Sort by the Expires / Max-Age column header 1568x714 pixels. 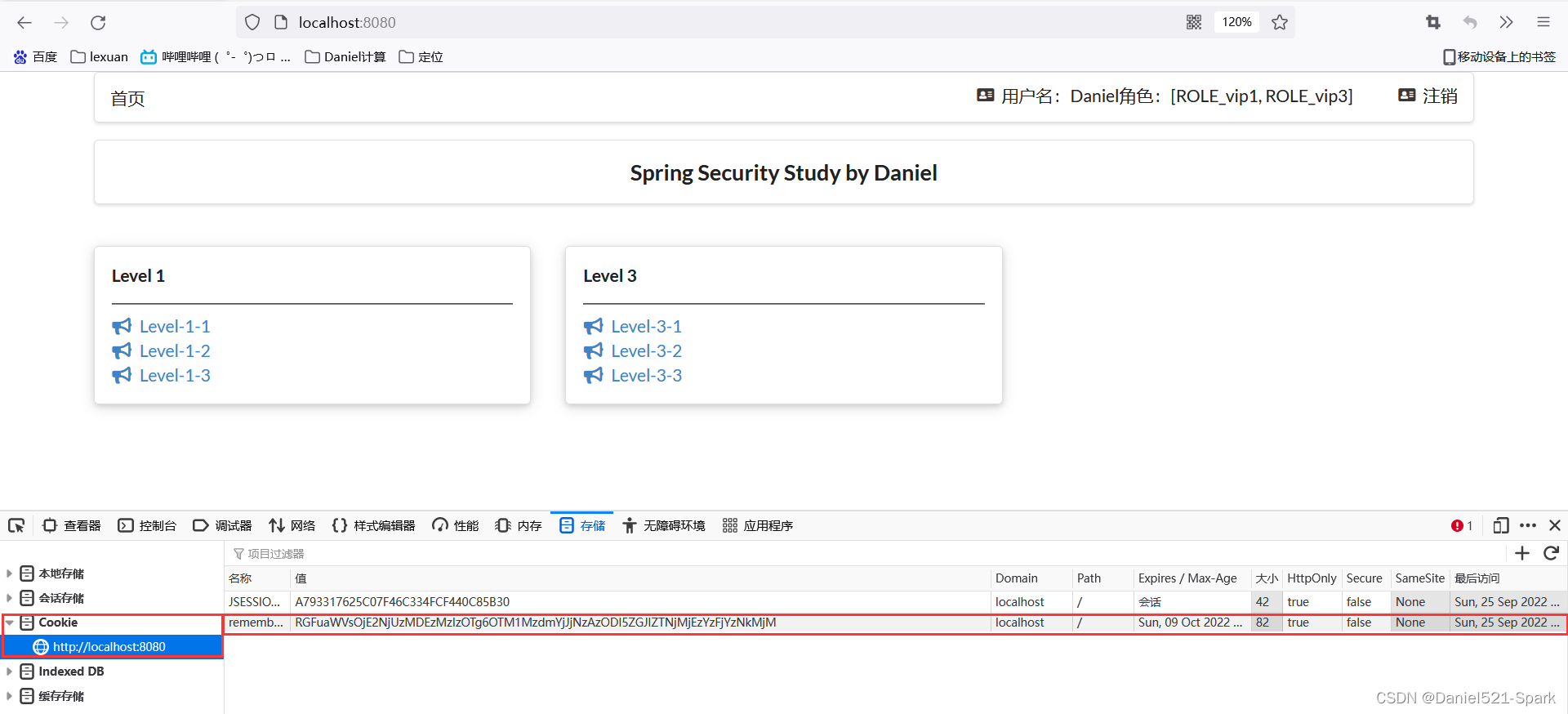(x=1192, y=578)
